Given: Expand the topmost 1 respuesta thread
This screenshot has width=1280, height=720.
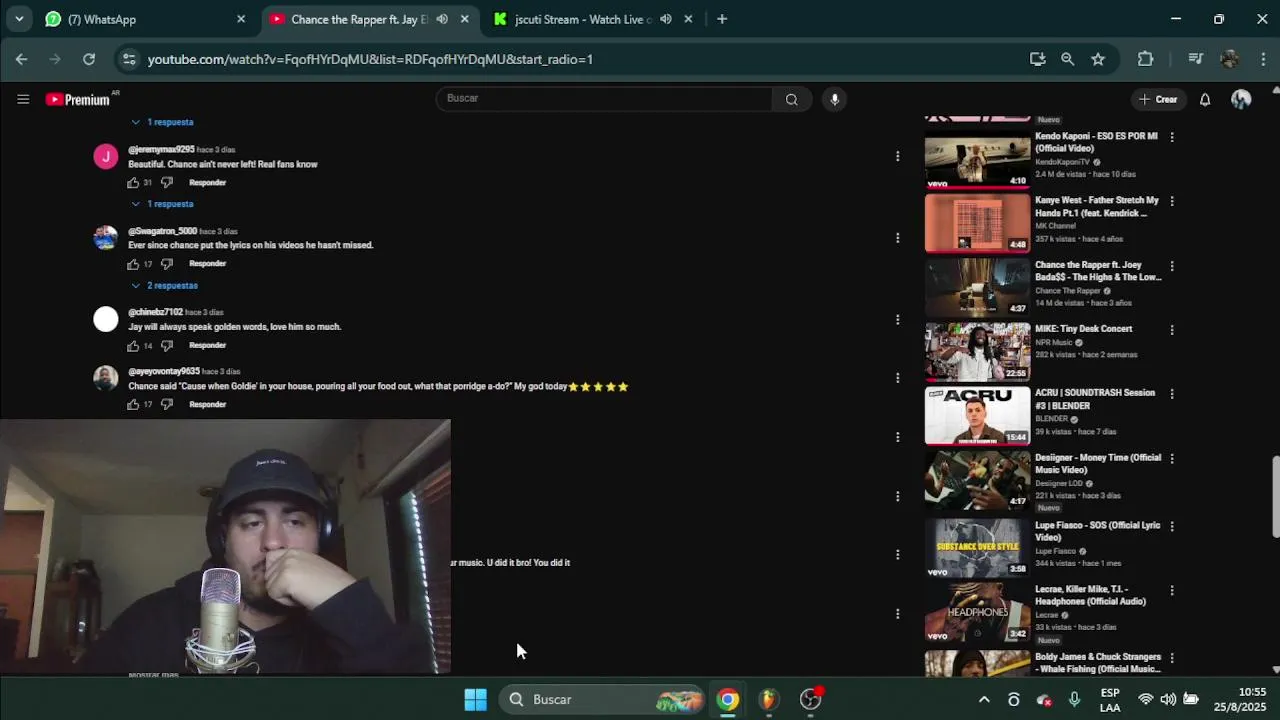Looking at the screenshot, I should click(x=162, y=122).
